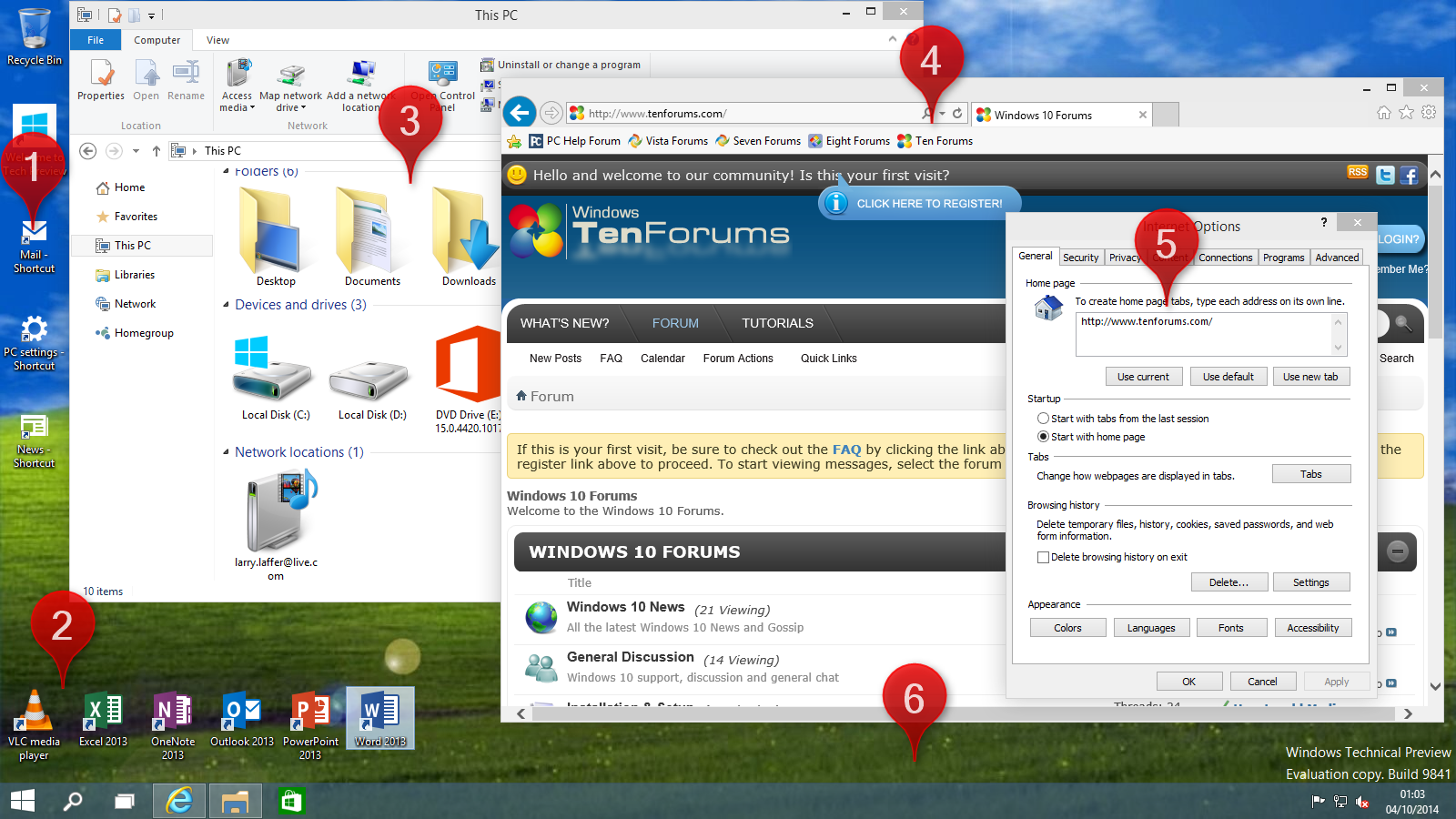
Task: Switch to Programs tab in Internet Options
Action: tap(1284, 258)
